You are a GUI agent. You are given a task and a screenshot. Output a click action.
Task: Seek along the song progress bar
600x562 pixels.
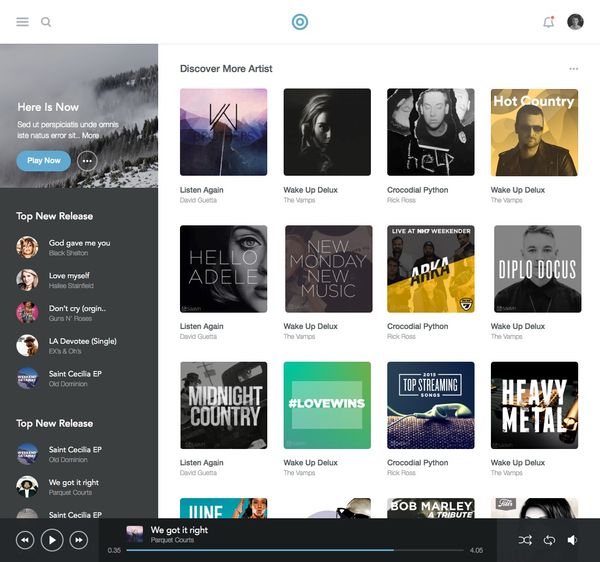point(295,550)
